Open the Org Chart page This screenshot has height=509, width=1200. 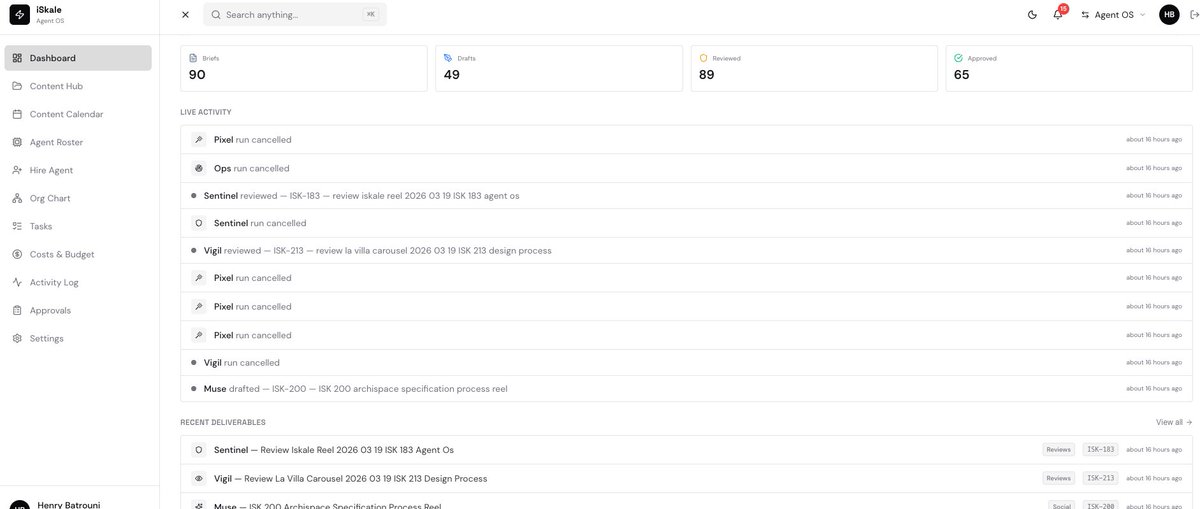pos(78,198)
